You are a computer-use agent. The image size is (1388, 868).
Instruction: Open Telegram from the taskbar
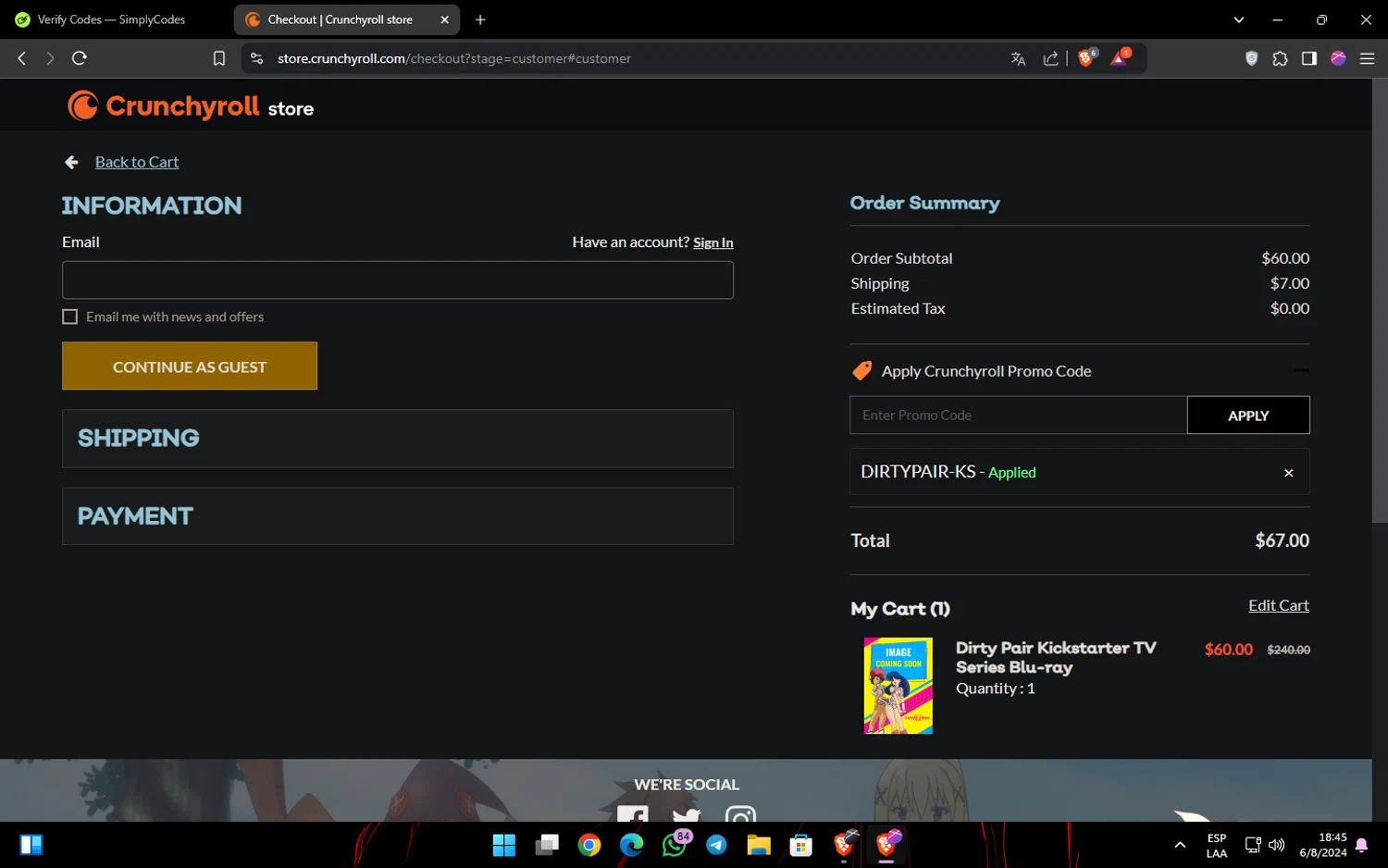[716, 845]
